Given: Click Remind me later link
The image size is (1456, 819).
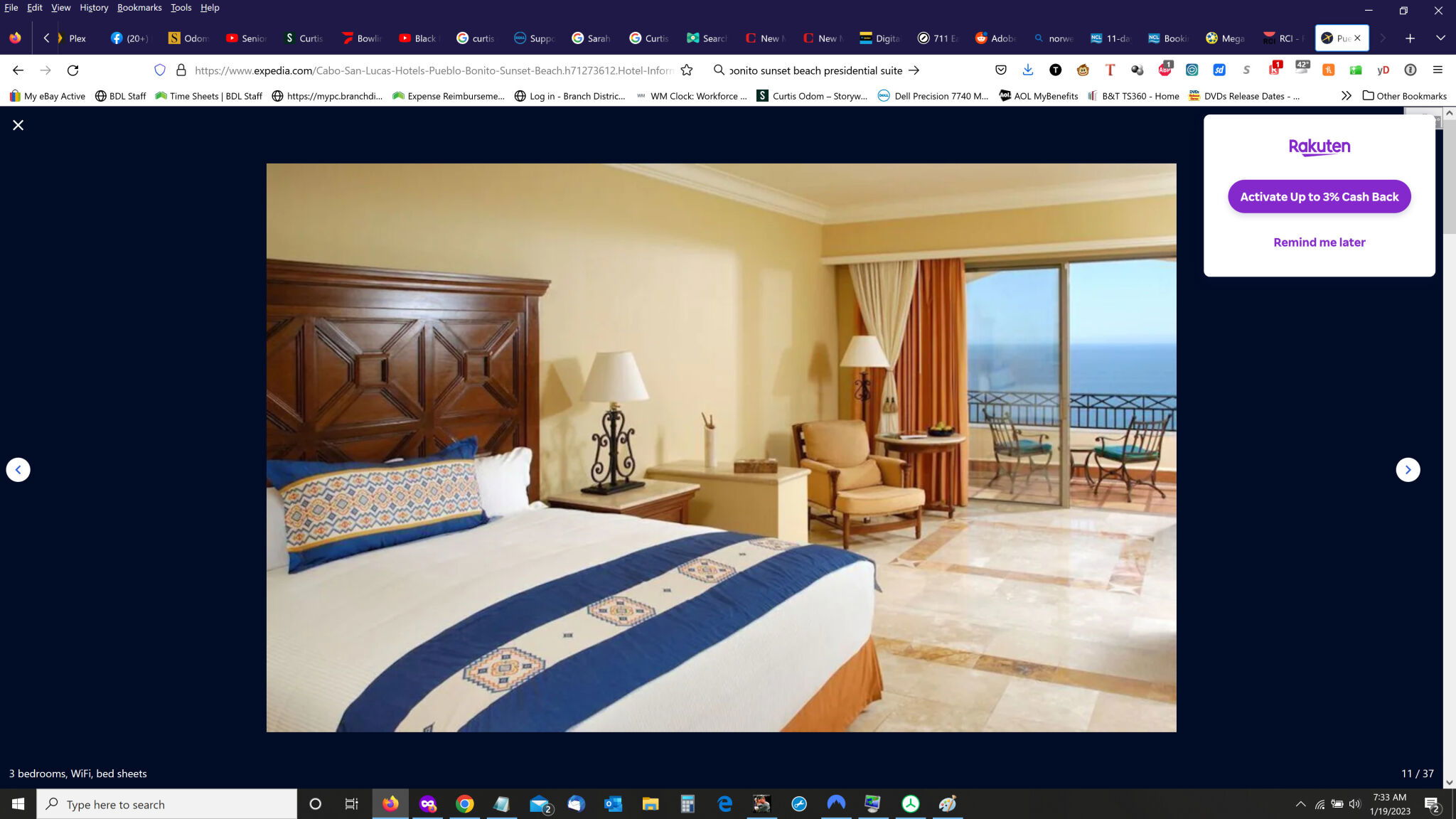Looking at the screenshot, I should [x=1319, y=242].
